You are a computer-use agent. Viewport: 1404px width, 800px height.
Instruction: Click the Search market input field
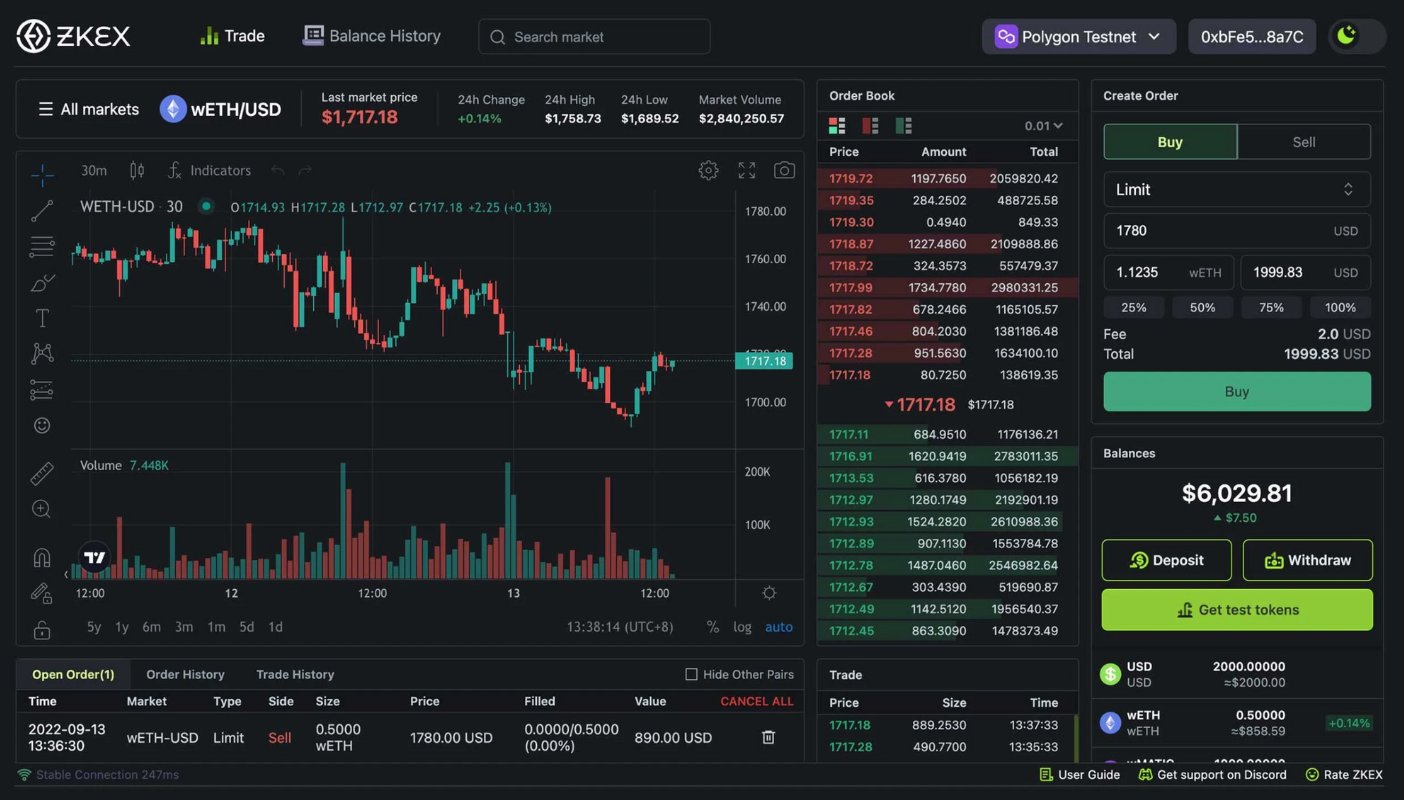pos(595,37)
